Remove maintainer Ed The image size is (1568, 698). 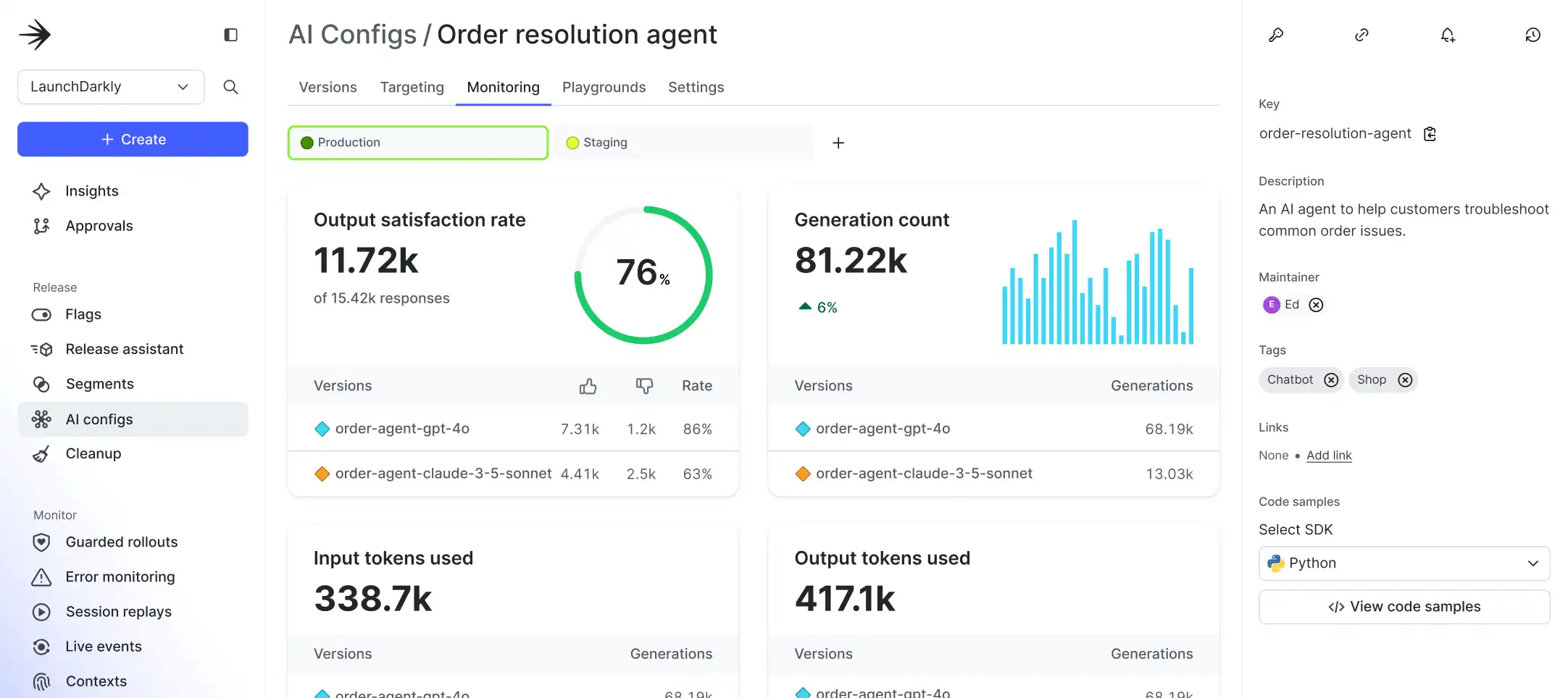1316,305
